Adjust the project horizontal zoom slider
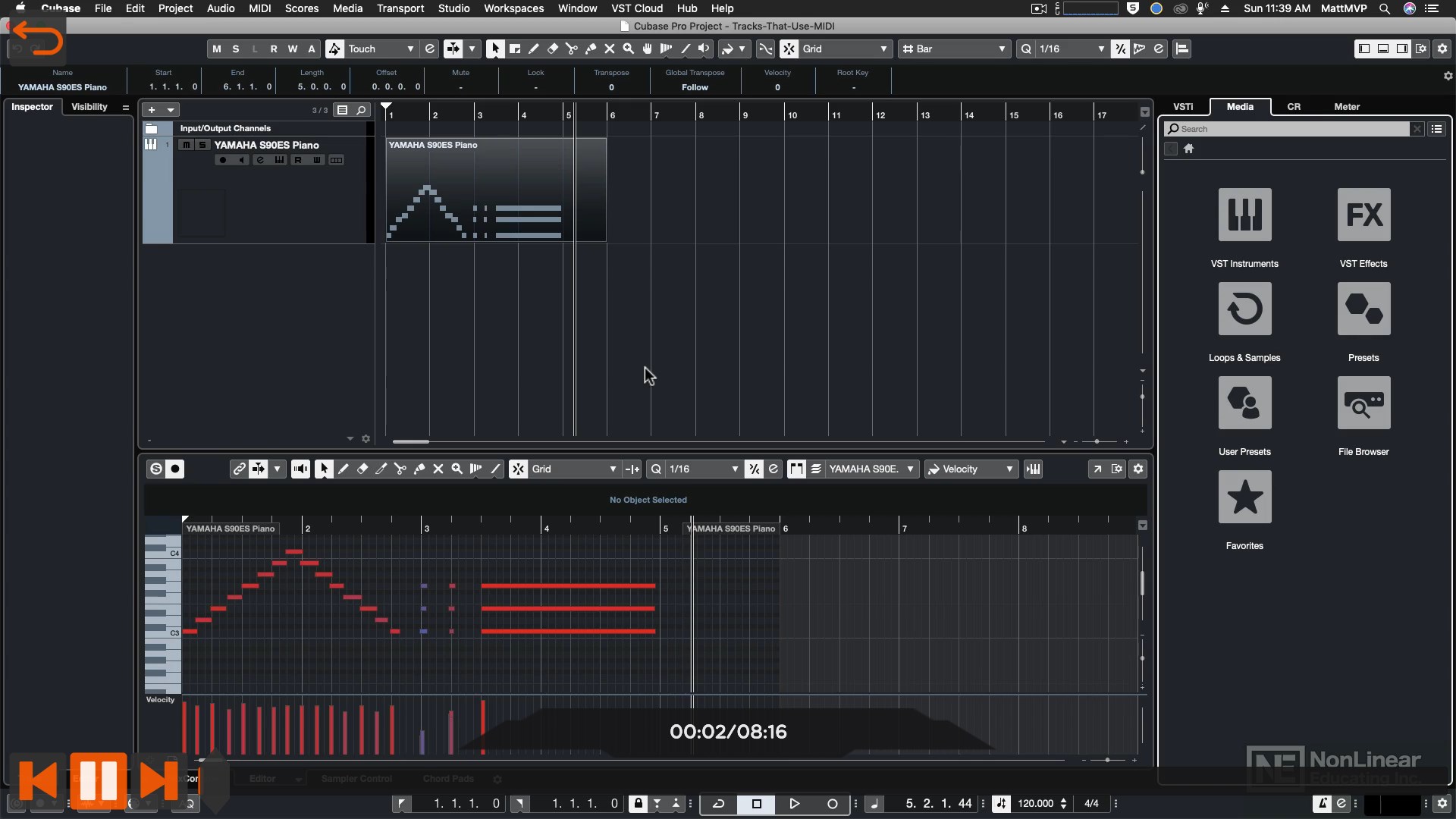The height and width of the screenshot is (819, 1456). click(x=1097, y=441)
